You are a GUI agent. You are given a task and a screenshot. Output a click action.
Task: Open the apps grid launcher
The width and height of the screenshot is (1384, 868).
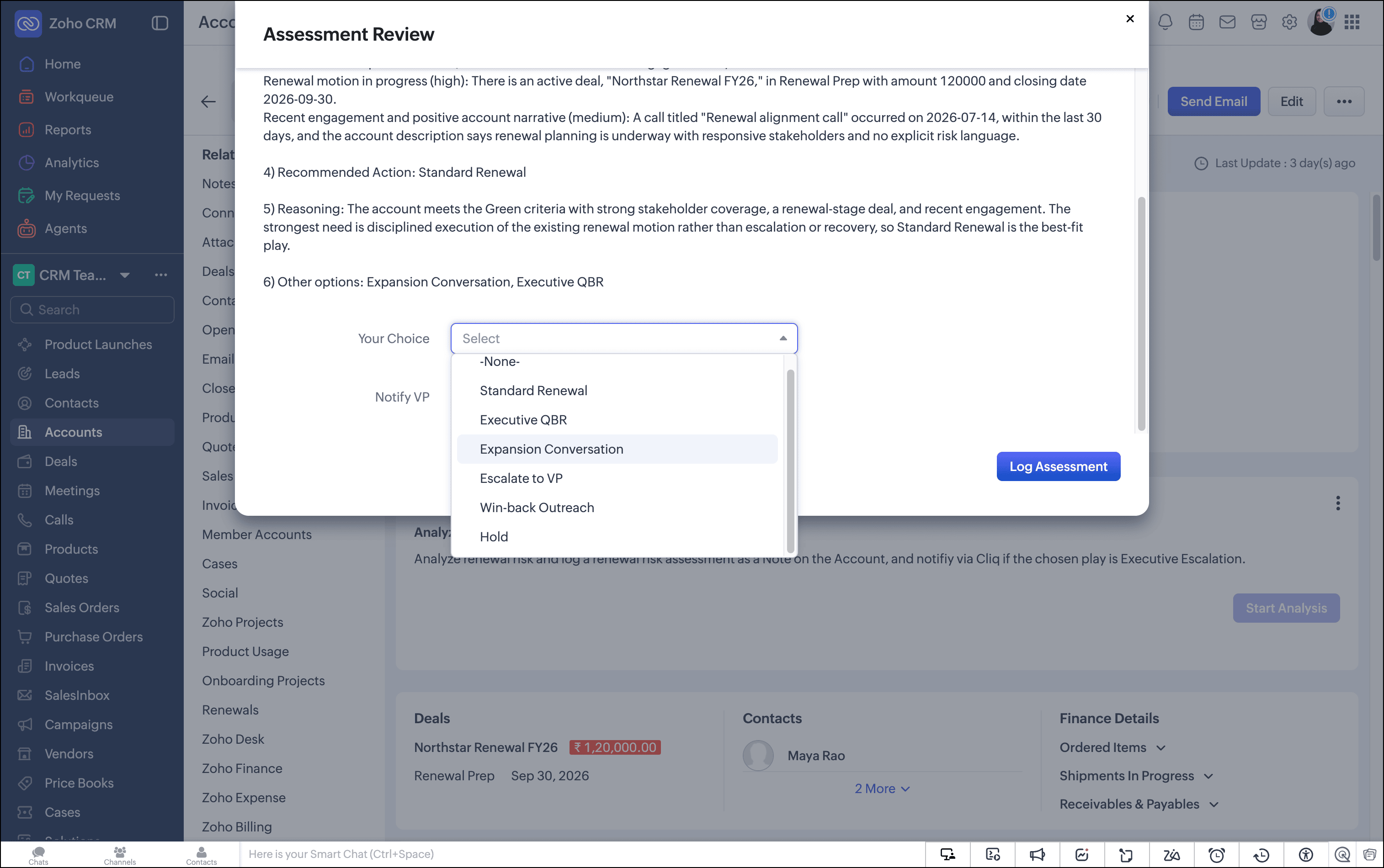pos(1352,22)
